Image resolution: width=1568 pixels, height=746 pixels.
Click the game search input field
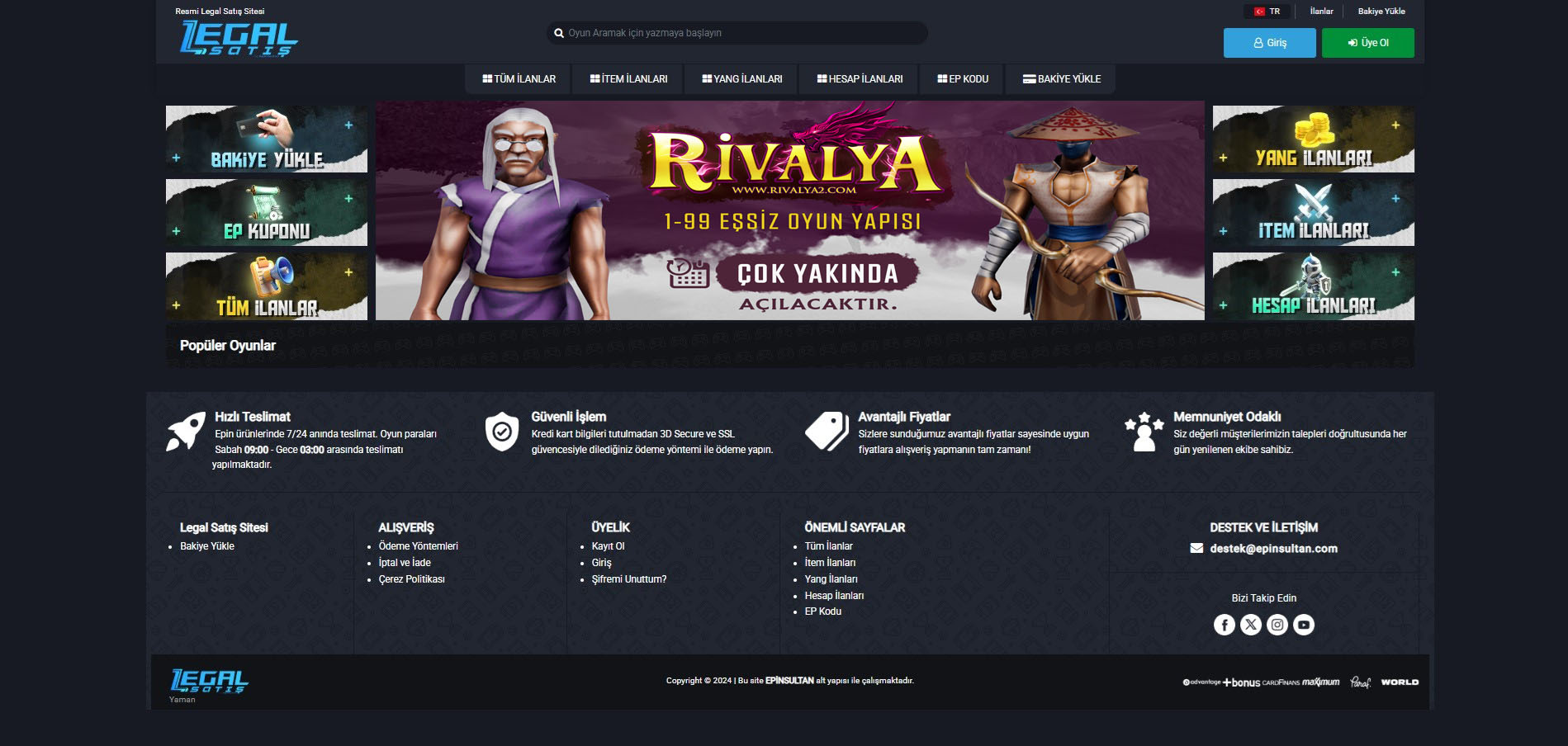(x=737, y=33)
